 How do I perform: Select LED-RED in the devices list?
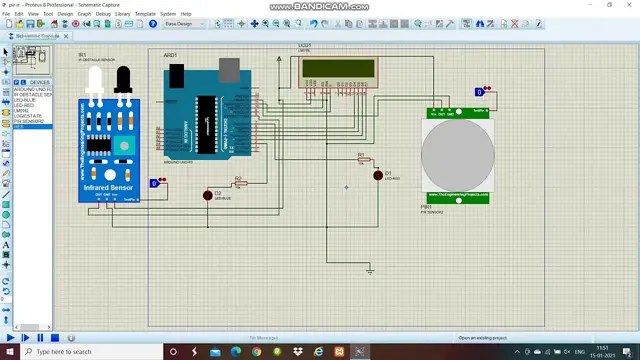pyautogui.click(x=32, y=105)
